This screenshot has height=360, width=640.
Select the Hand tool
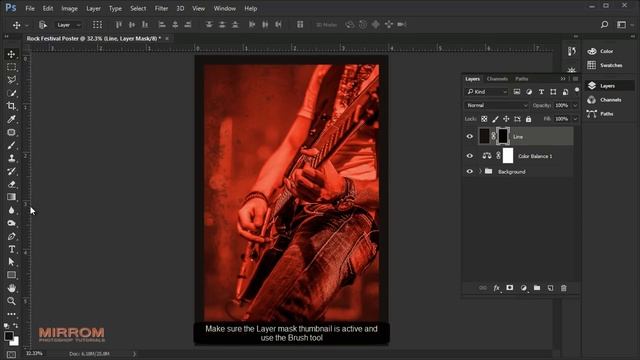(x=11, y=288)
